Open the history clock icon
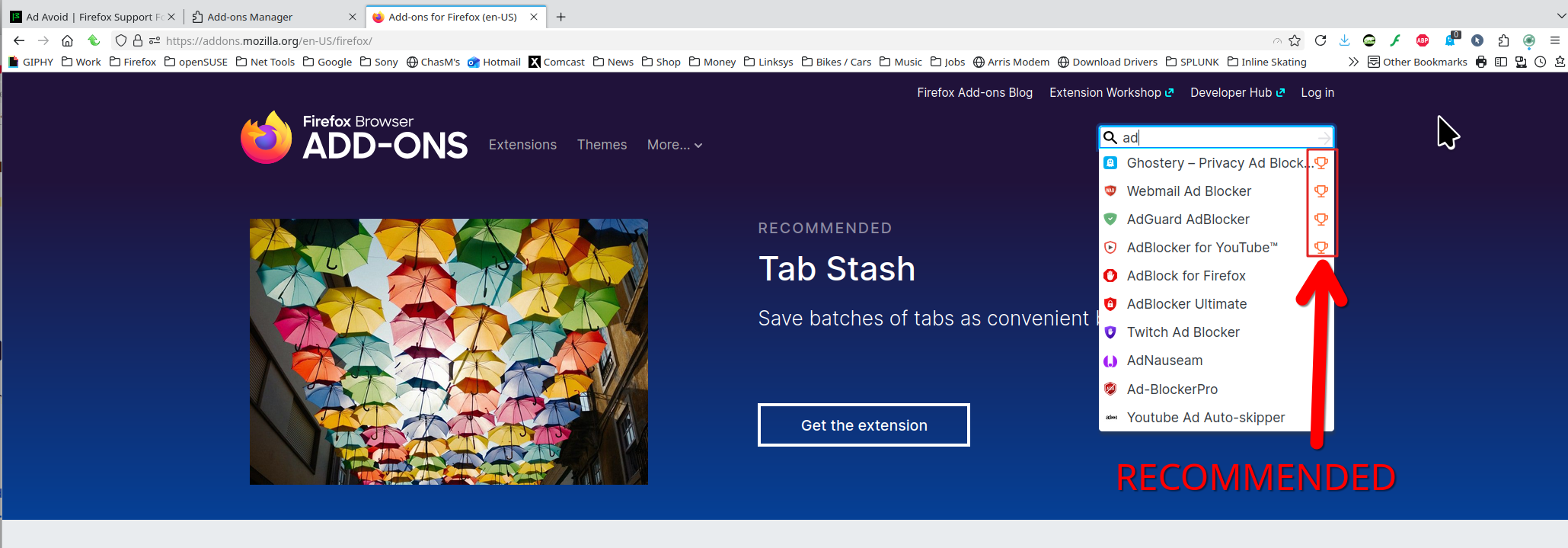Viewport: 1568px width, 548px height. pos(1540,62)
